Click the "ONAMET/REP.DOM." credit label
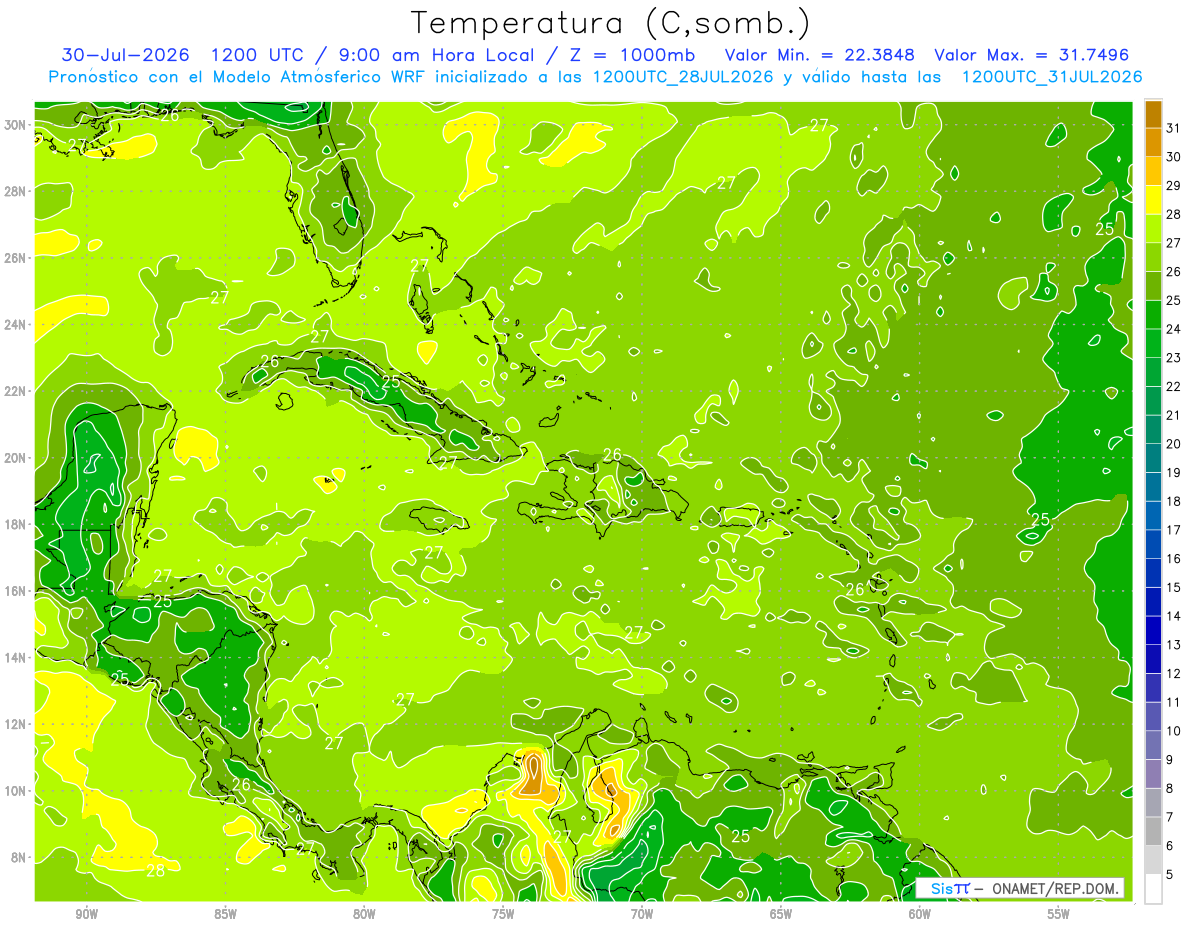 1057,888
